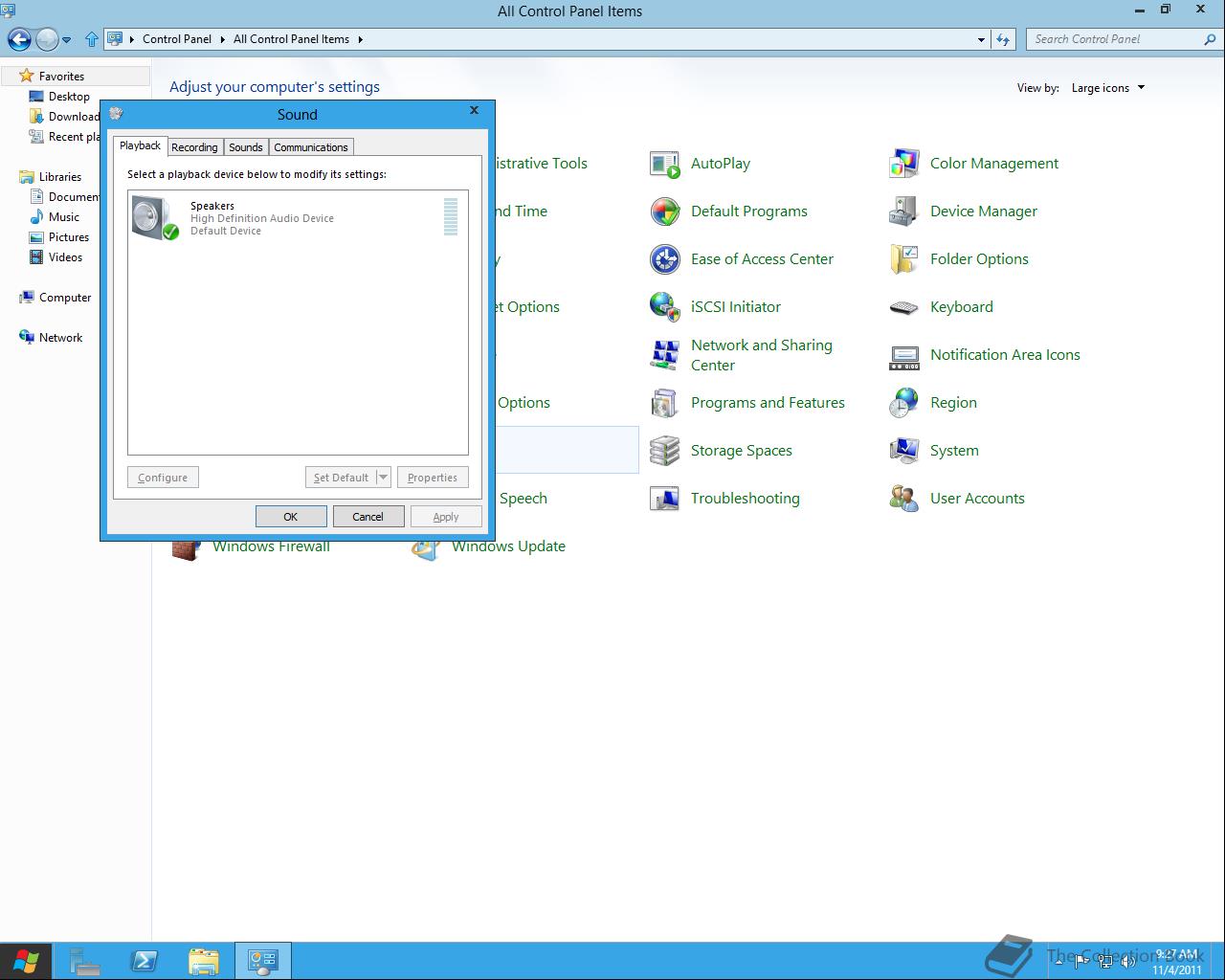Click OK in the Sound dialog

(x=291, y=517)
